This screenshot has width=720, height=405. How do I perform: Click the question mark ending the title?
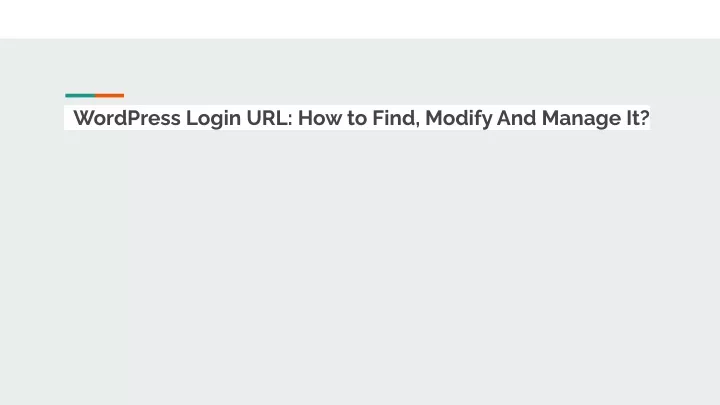644,118
